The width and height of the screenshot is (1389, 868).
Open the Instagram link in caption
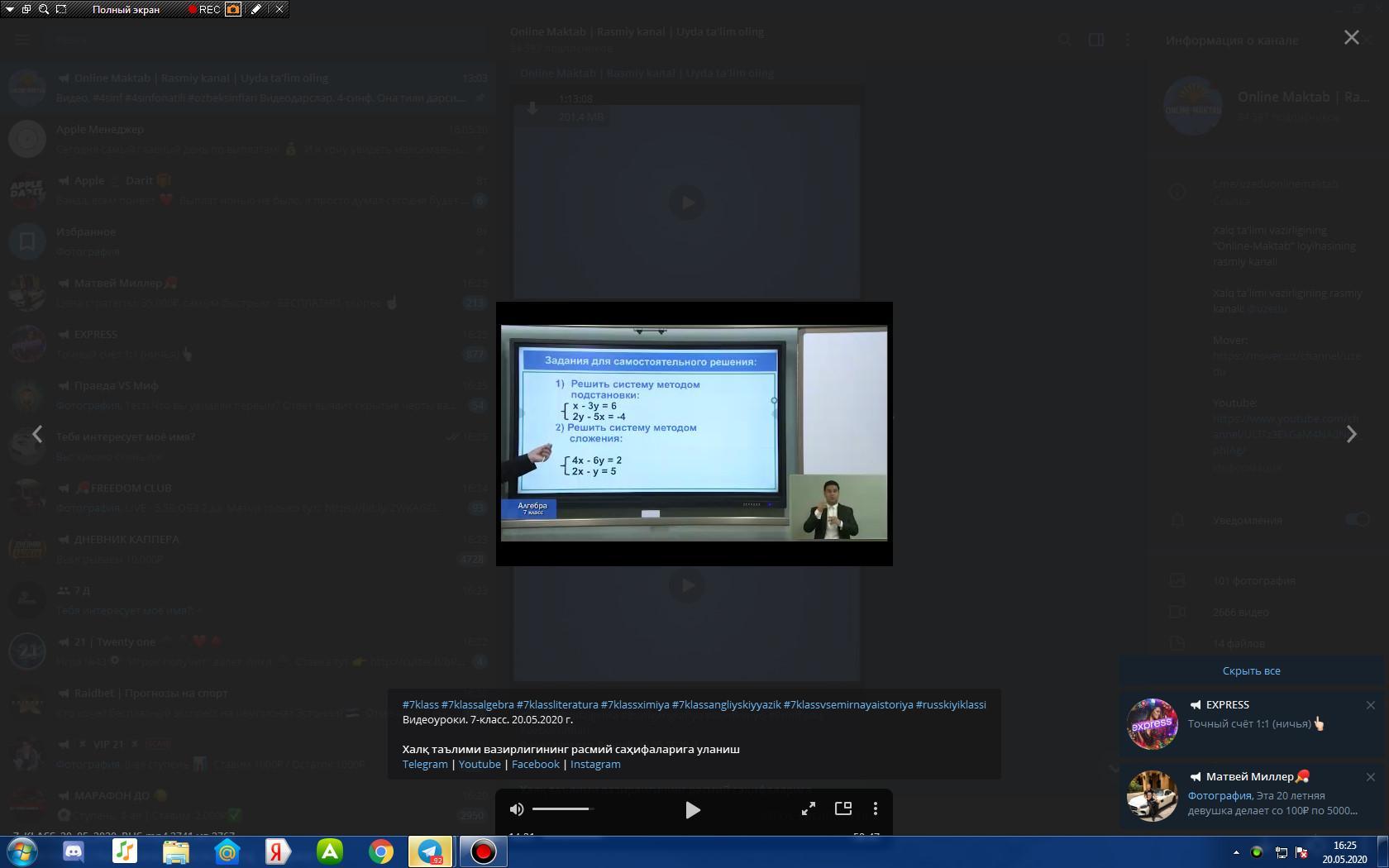(594, 765)
